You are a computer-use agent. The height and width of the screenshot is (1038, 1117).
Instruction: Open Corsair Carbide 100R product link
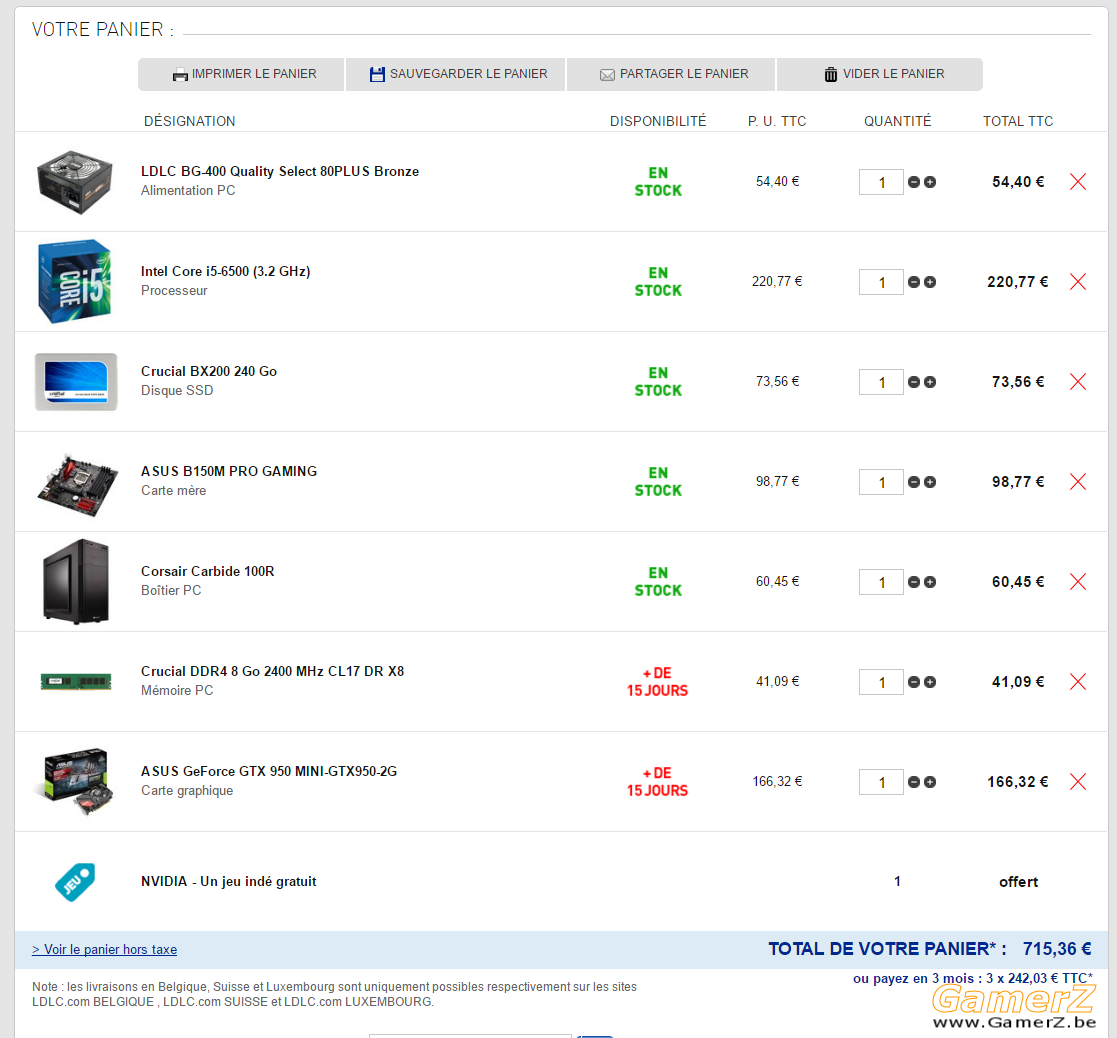pyautogui.click(x=207, y=571)
